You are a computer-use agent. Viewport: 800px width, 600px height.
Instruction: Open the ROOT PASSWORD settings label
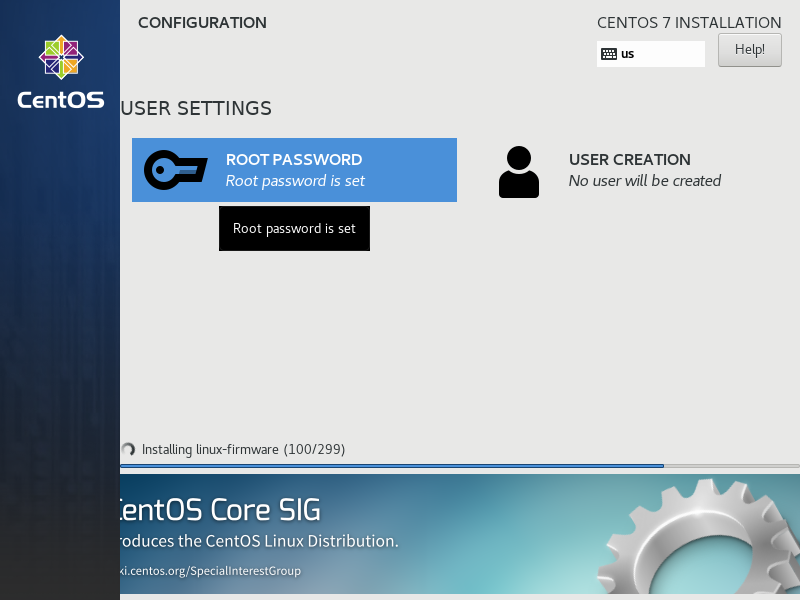(x=294, y=160)
